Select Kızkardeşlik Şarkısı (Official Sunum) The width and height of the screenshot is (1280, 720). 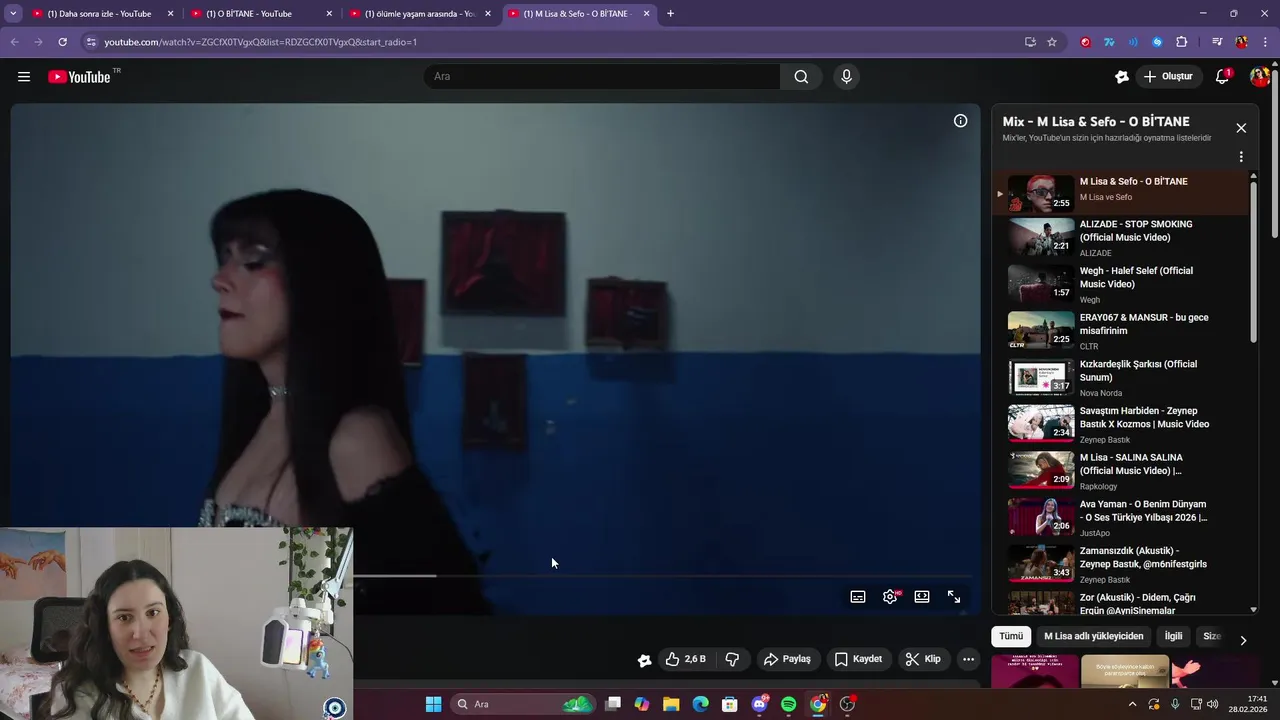coord(1120,378)
